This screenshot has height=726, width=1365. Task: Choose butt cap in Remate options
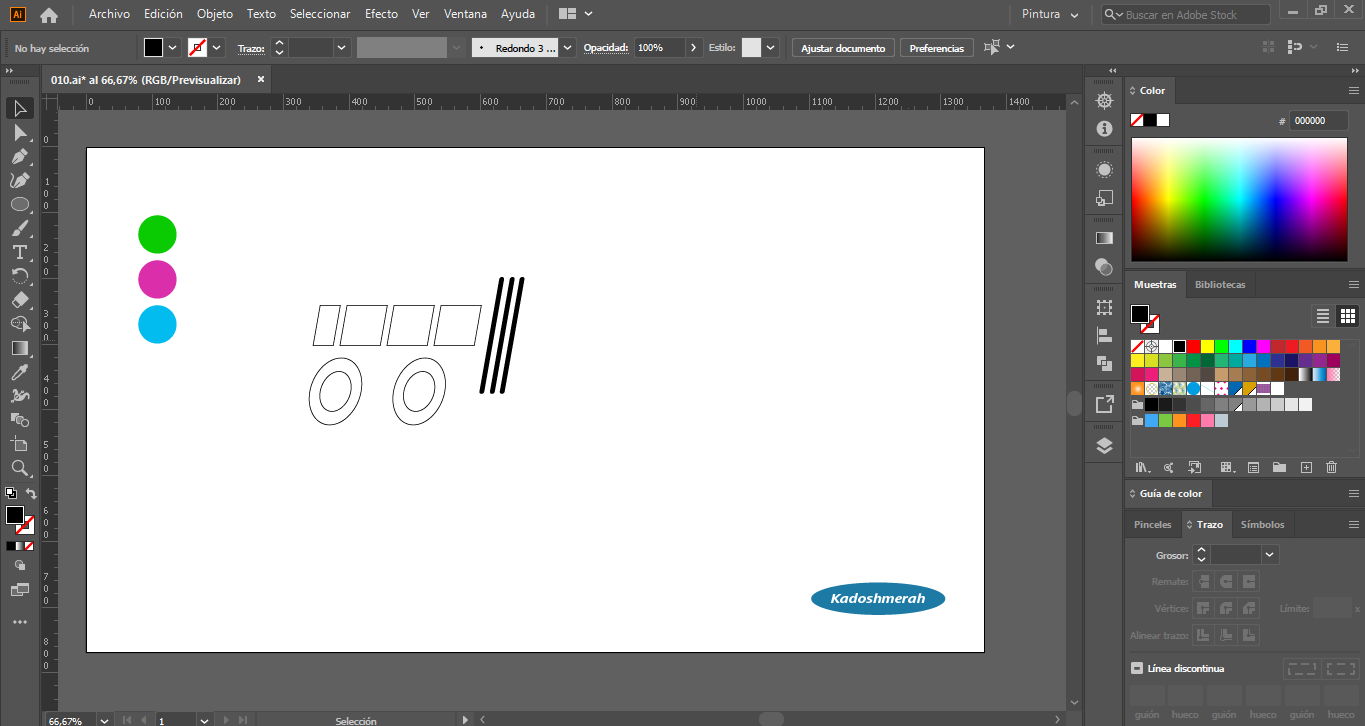coord(1203,581)
